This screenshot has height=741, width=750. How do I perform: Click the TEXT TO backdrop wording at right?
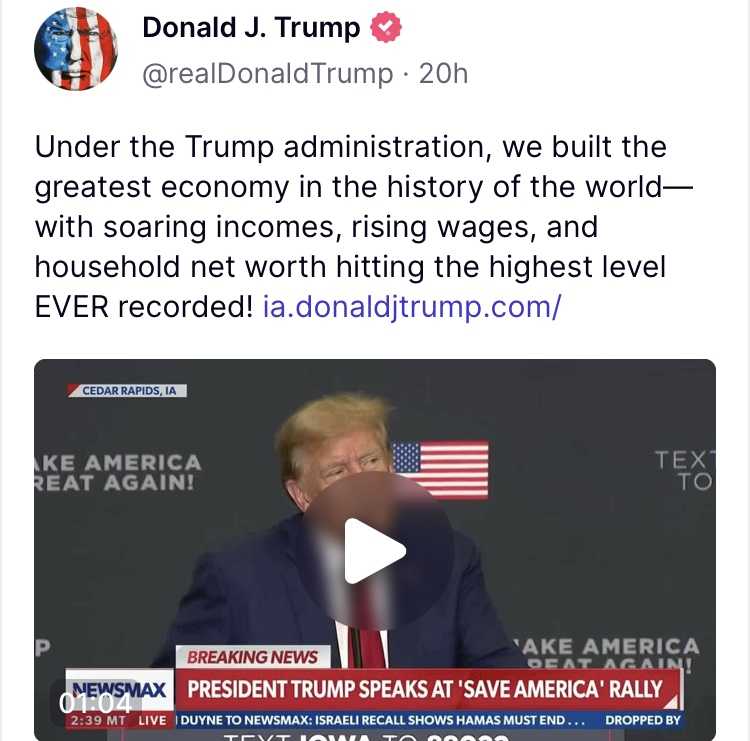coord(684,471)
